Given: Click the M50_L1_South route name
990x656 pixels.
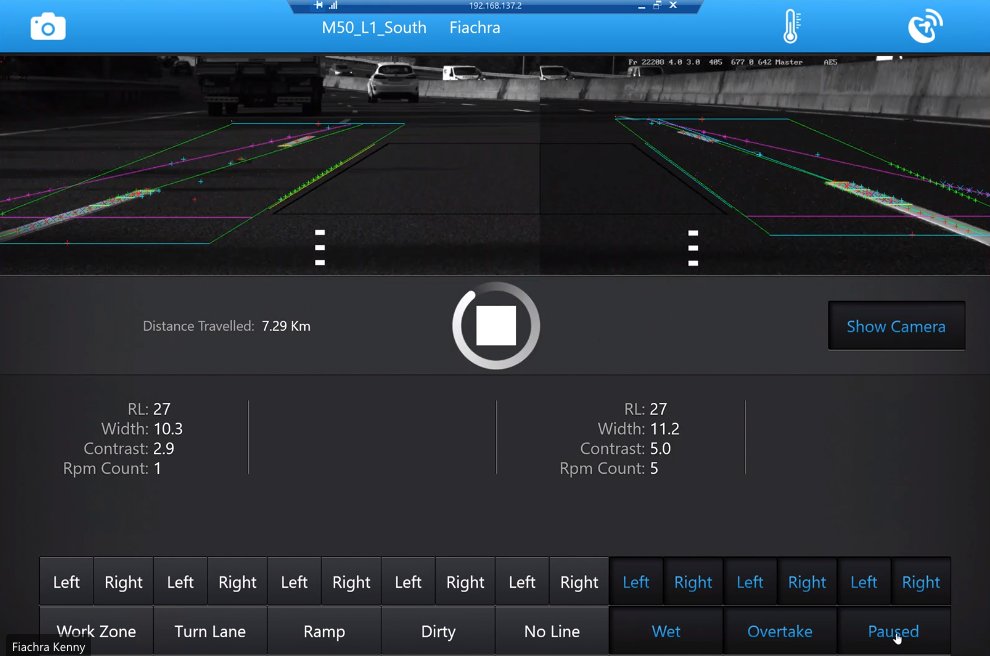Looking at the screenshot, I should click(x=374, y=28).
